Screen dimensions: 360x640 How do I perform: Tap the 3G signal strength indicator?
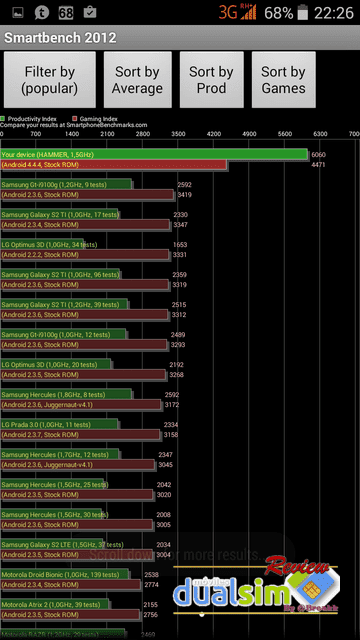(238, 12)
